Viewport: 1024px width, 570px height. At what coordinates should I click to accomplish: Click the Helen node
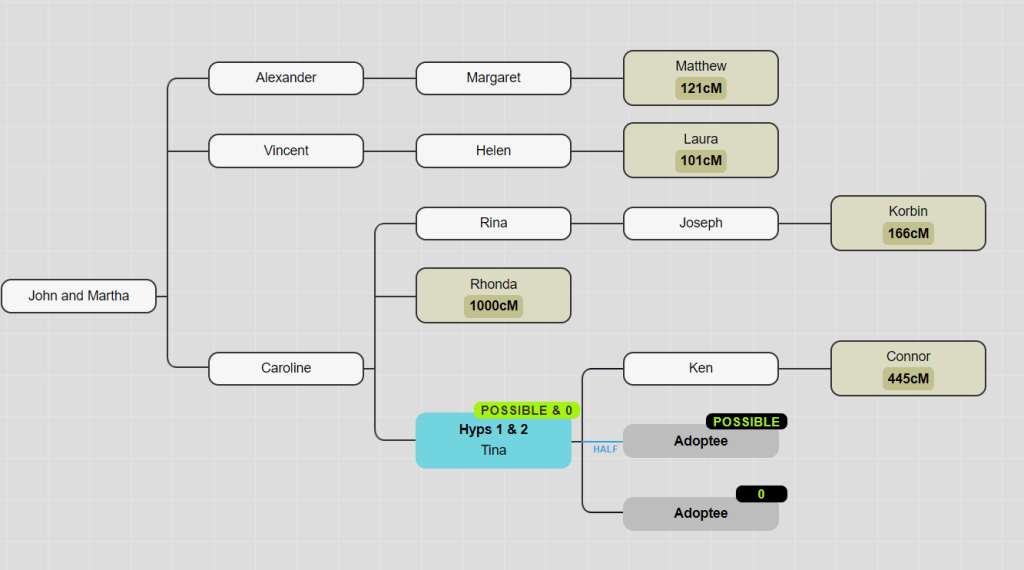(493, 151)
